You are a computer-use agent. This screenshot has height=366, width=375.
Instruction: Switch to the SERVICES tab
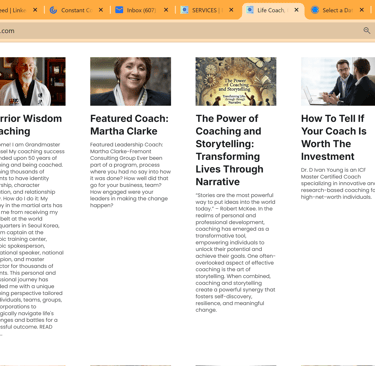pos(207,10)
